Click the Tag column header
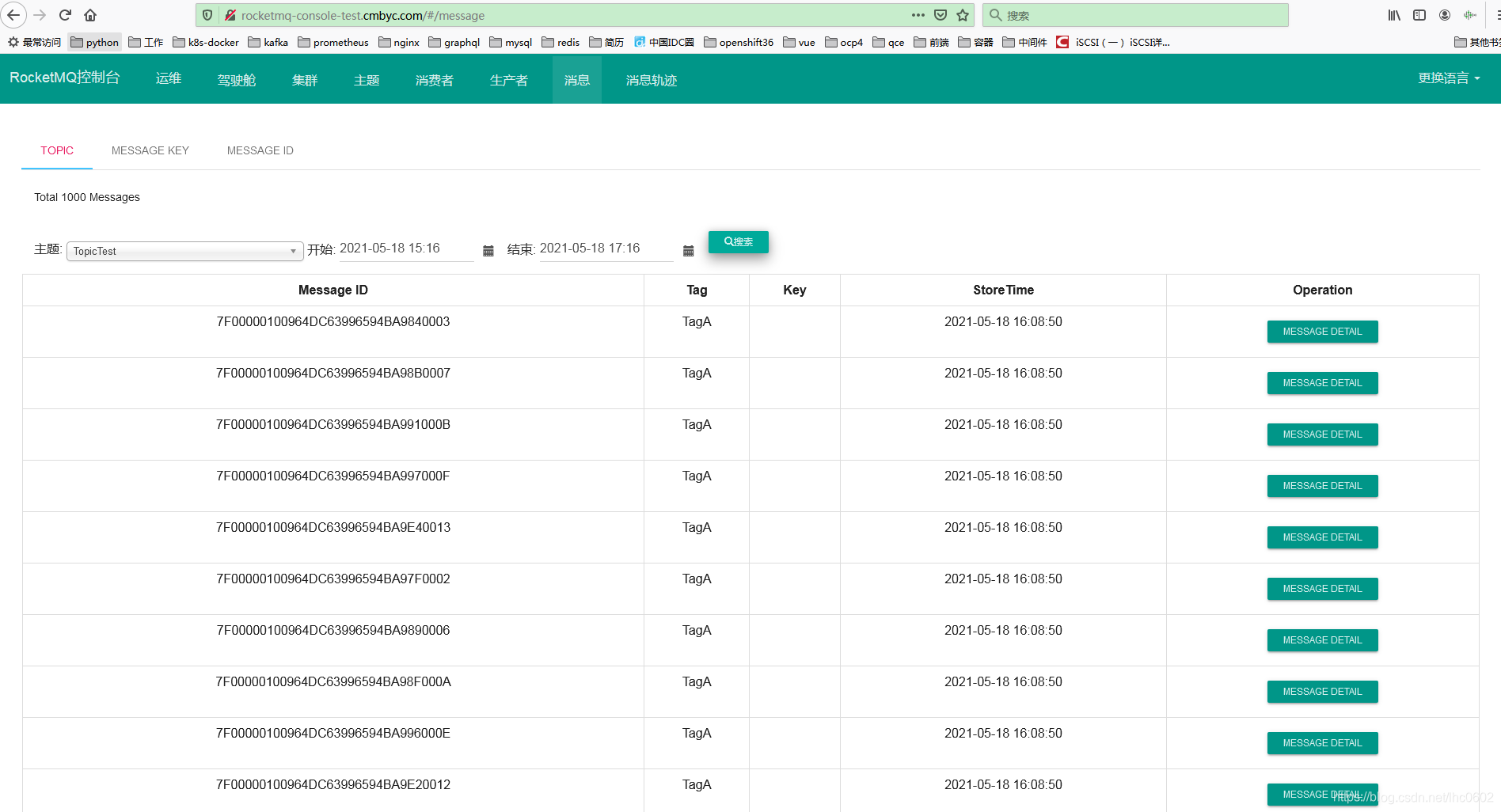Image resolution: width=1501 pixels, height=812 pixels. pyautogui.click(x=697, y=290)
